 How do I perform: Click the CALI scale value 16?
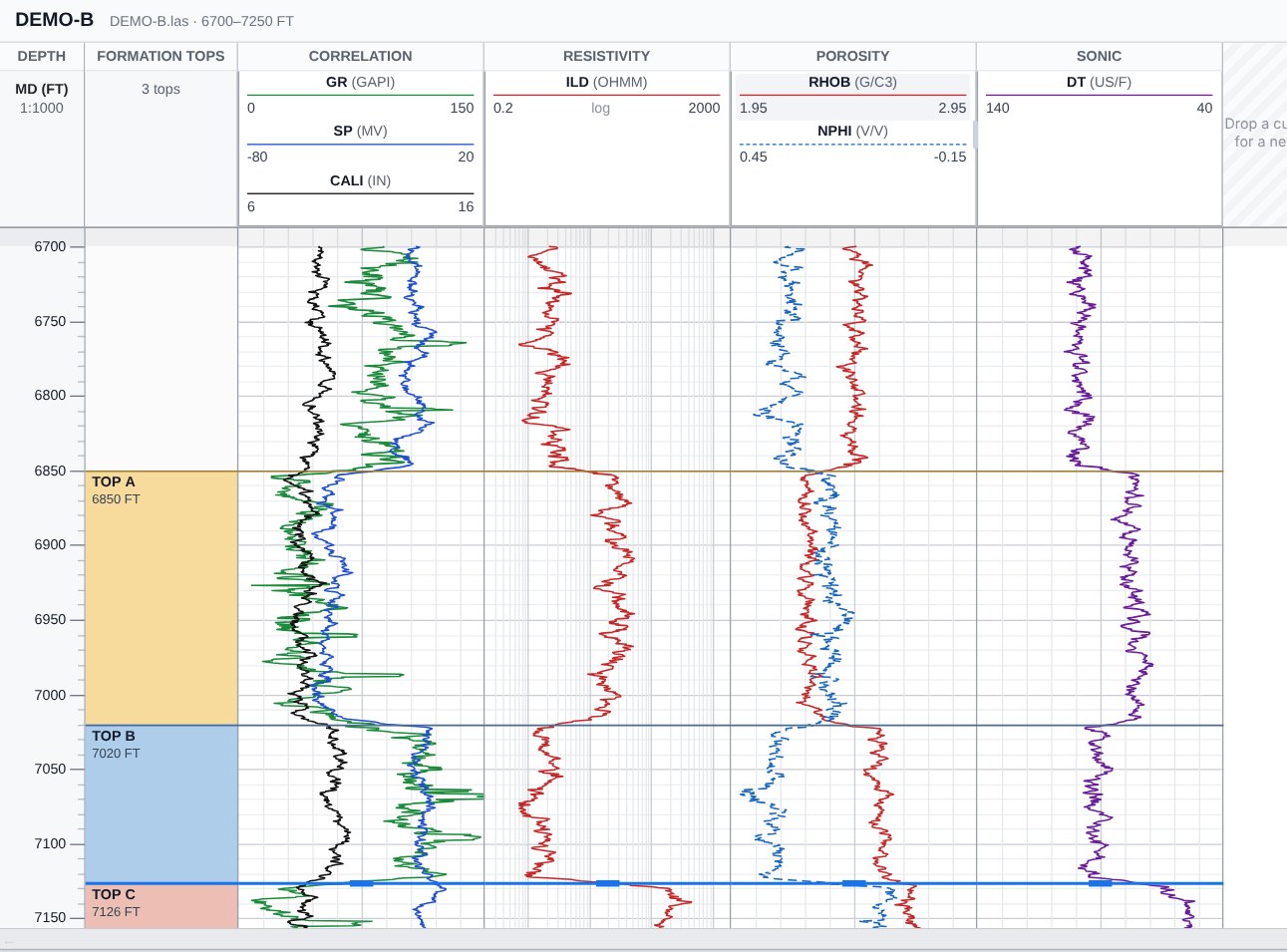tap(466, 206)
